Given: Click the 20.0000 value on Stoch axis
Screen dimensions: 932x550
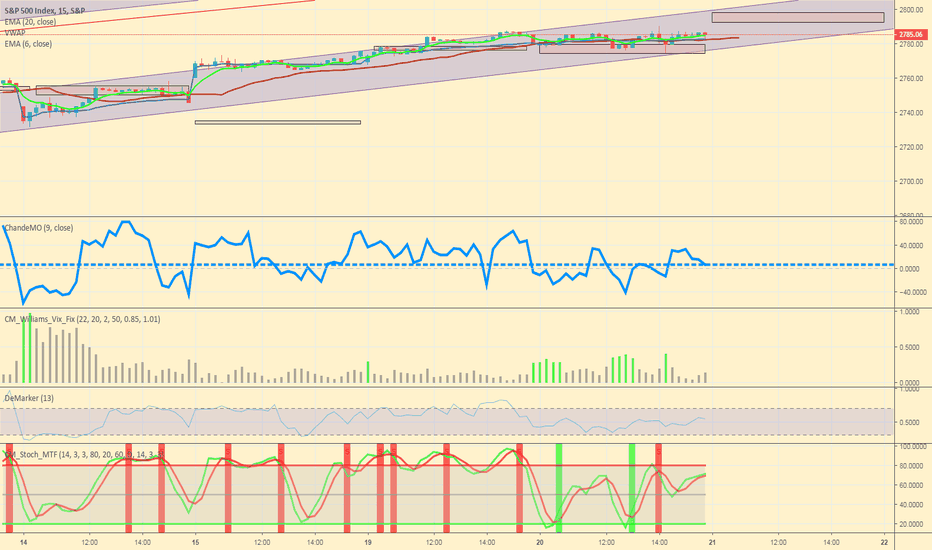Looking at the screenshot, I should tap(912, 524).
